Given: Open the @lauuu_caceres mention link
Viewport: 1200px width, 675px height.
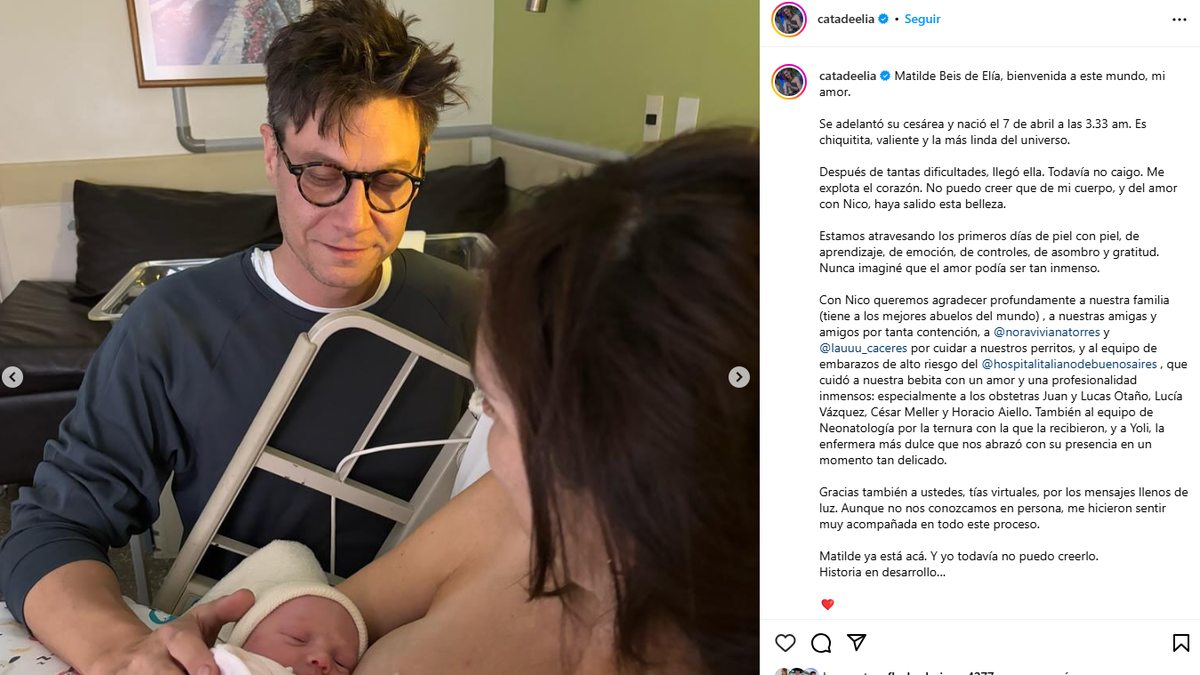Looking at the screenshot, I should coord(863,348).
